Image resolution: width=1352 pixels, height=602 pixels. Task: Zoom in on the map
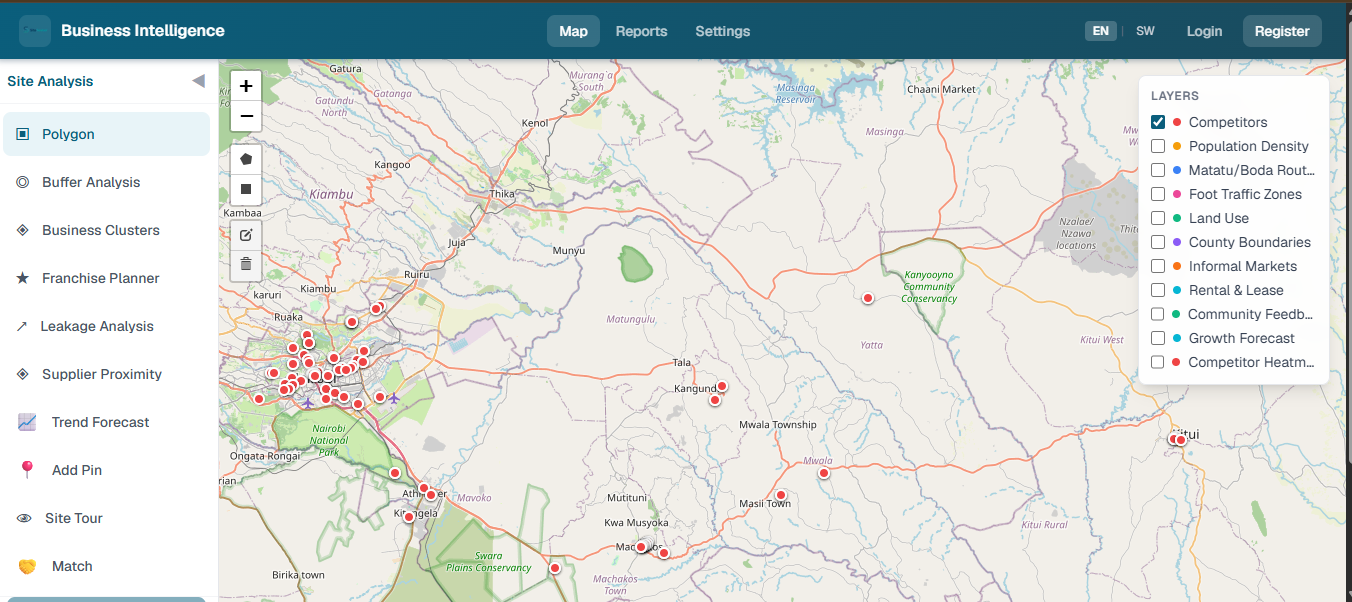tap(246, 86)
